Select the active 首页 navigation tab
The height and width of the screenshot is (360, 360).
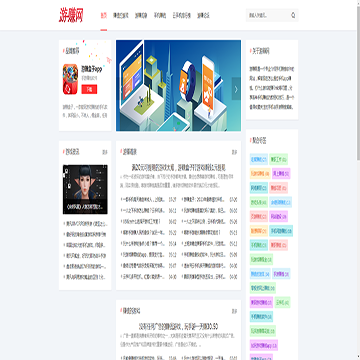[104, 15]
